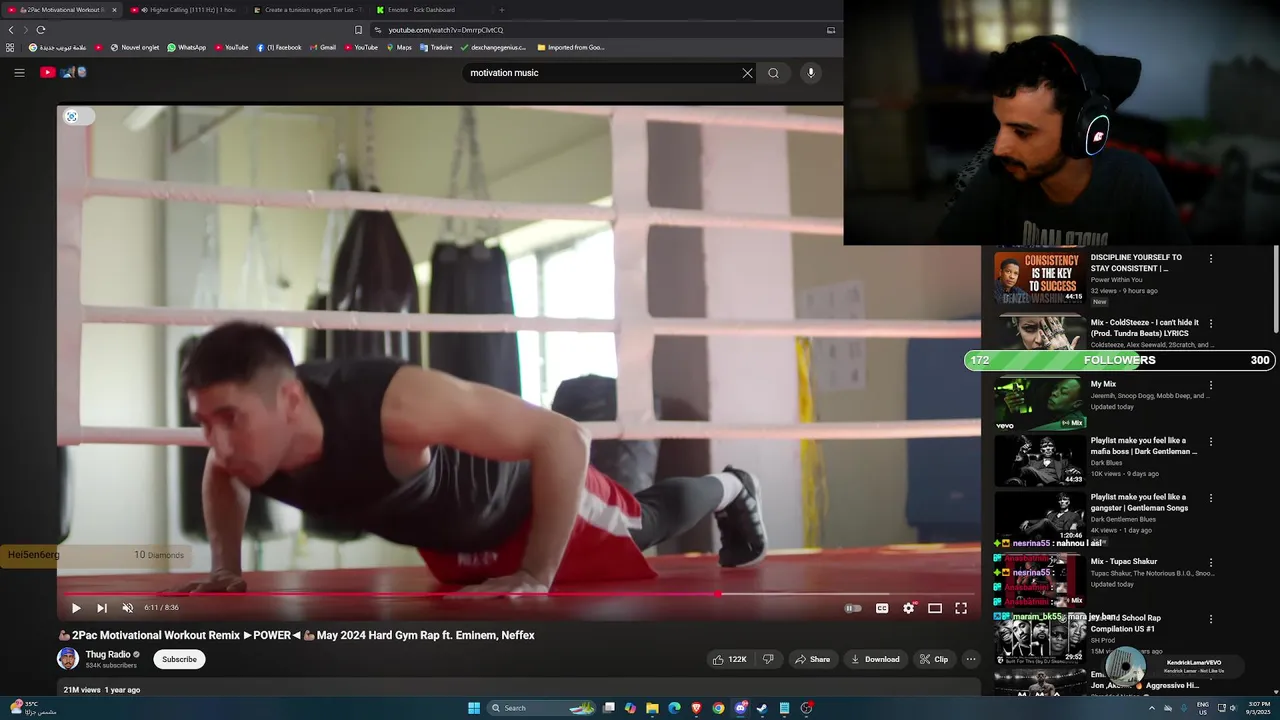
Task: Switch to the tunisian rappers Tier List tab
Action: 307,10
